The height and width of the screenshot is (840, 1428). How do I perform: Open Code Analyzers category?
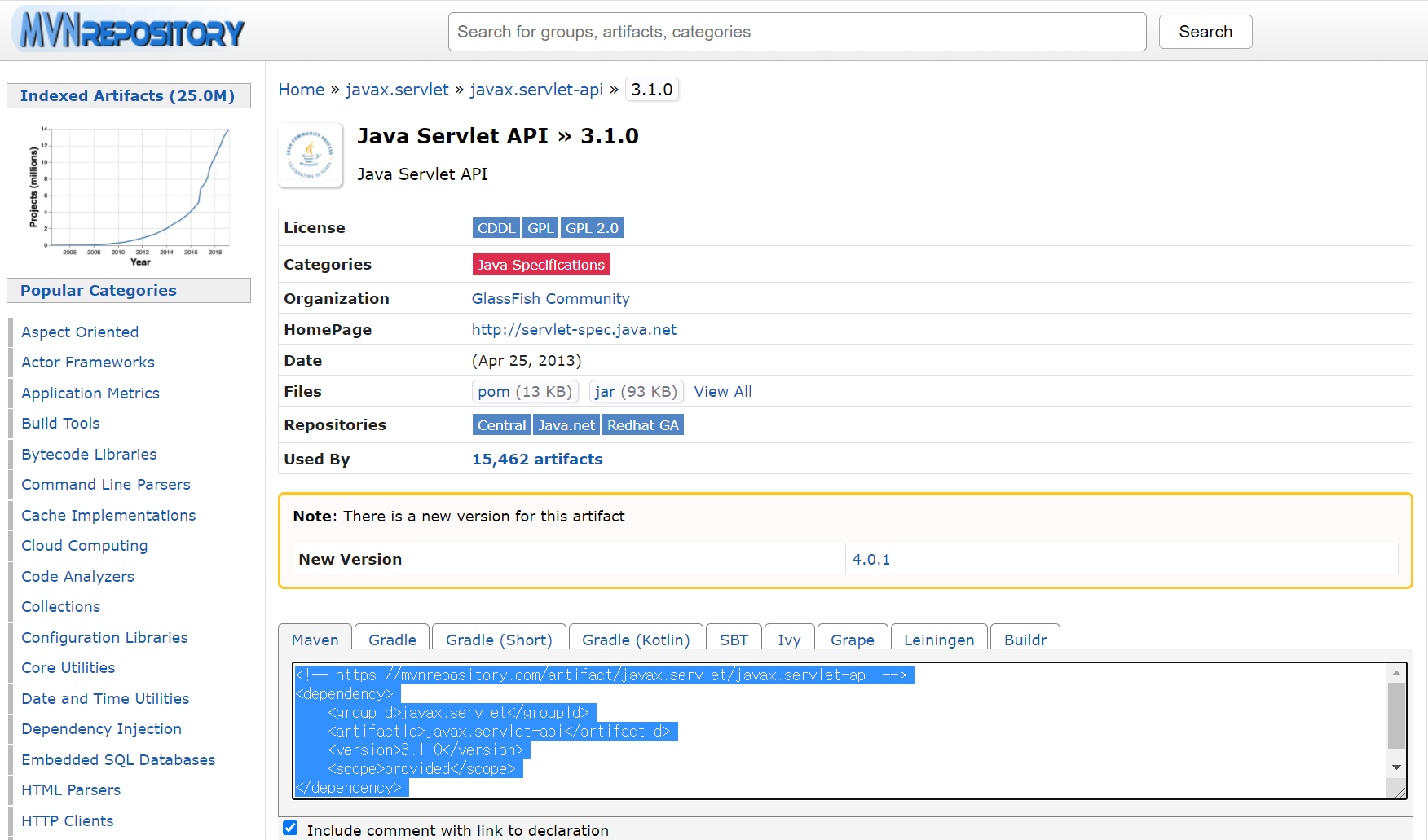coord(77,577)
